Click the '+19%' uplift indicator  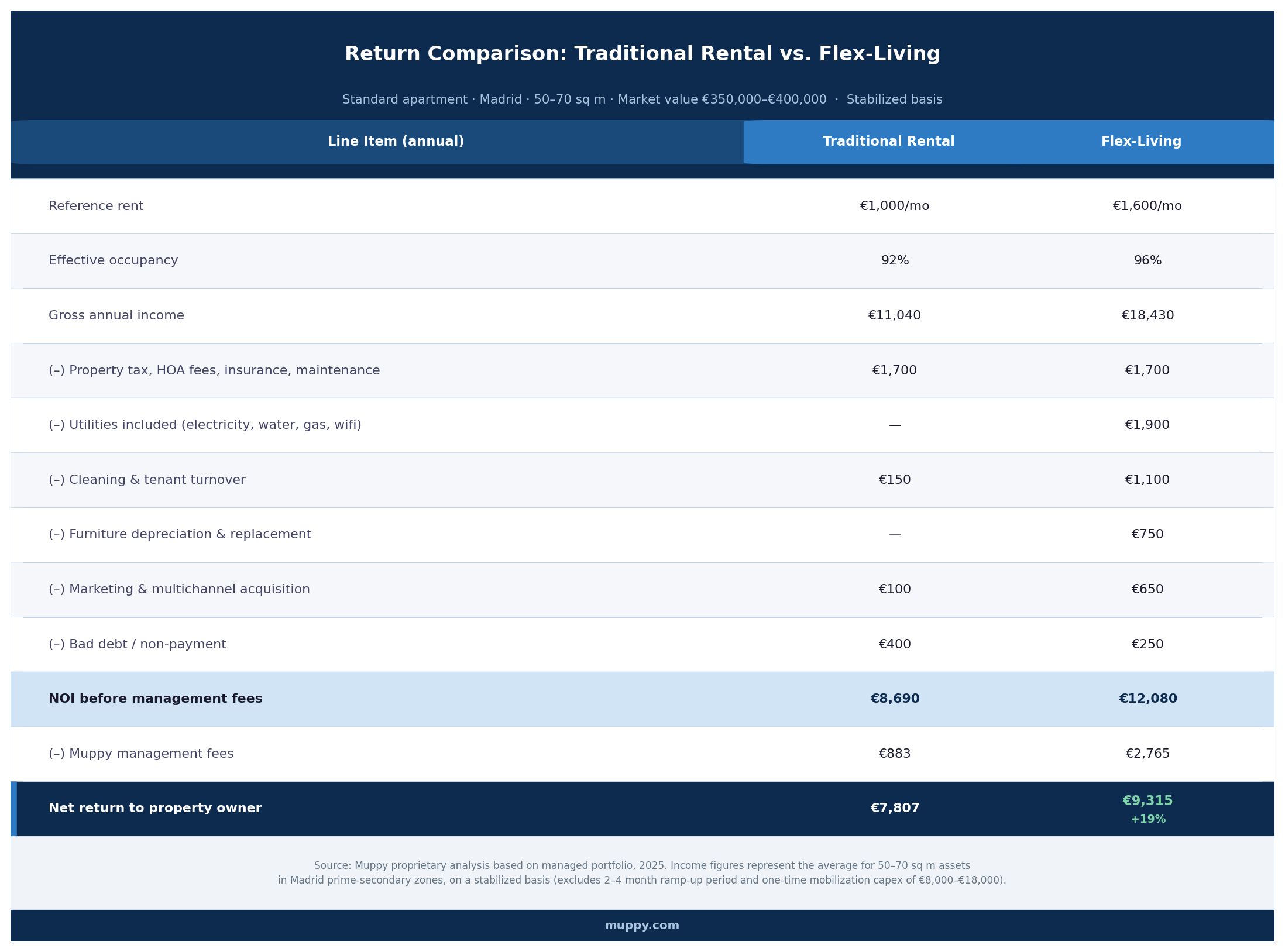point(1147,820)
